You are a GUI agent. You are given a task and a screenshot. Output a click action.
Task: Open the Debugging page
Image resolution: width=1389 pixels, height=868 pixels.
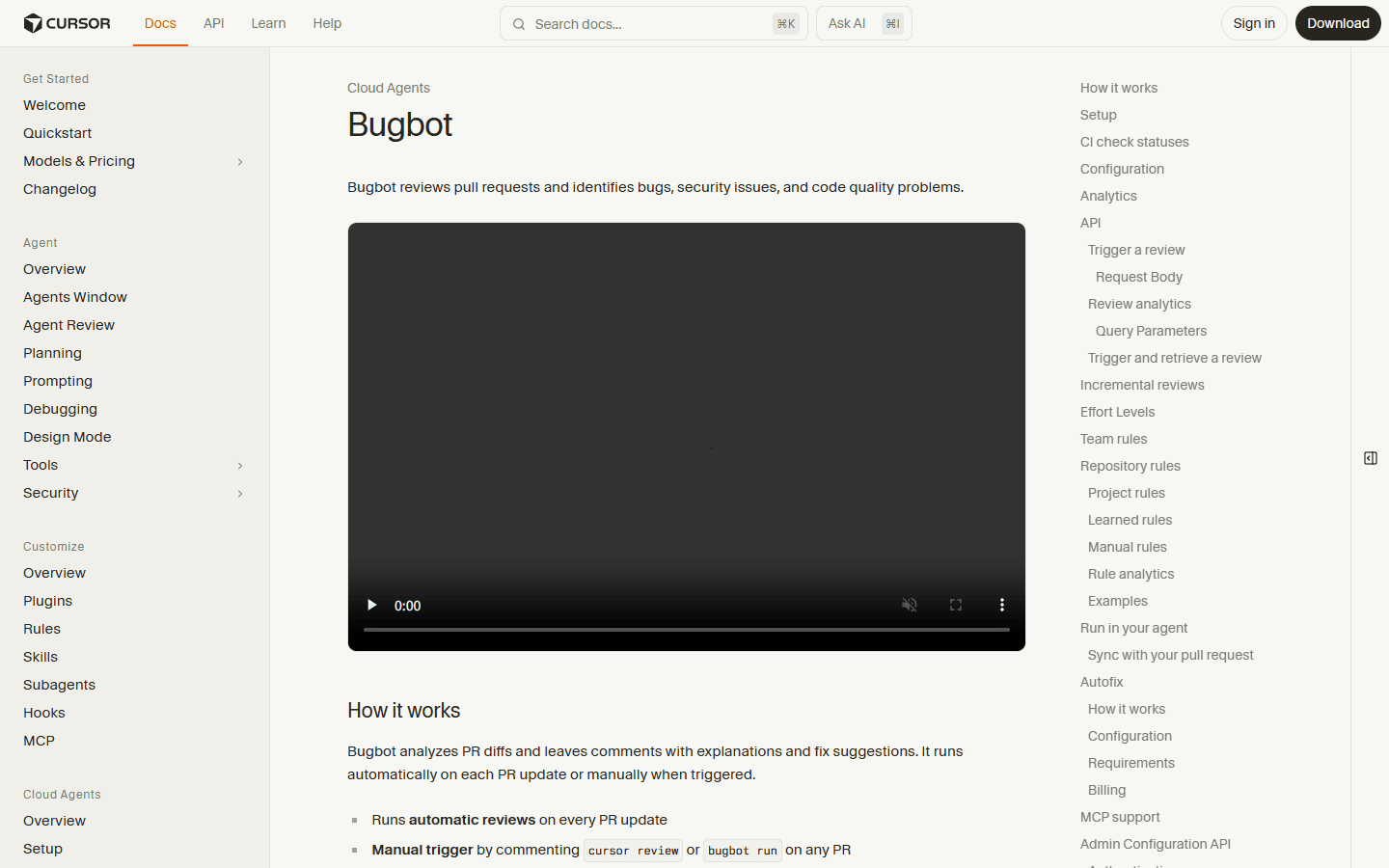(x=60, y=409)
